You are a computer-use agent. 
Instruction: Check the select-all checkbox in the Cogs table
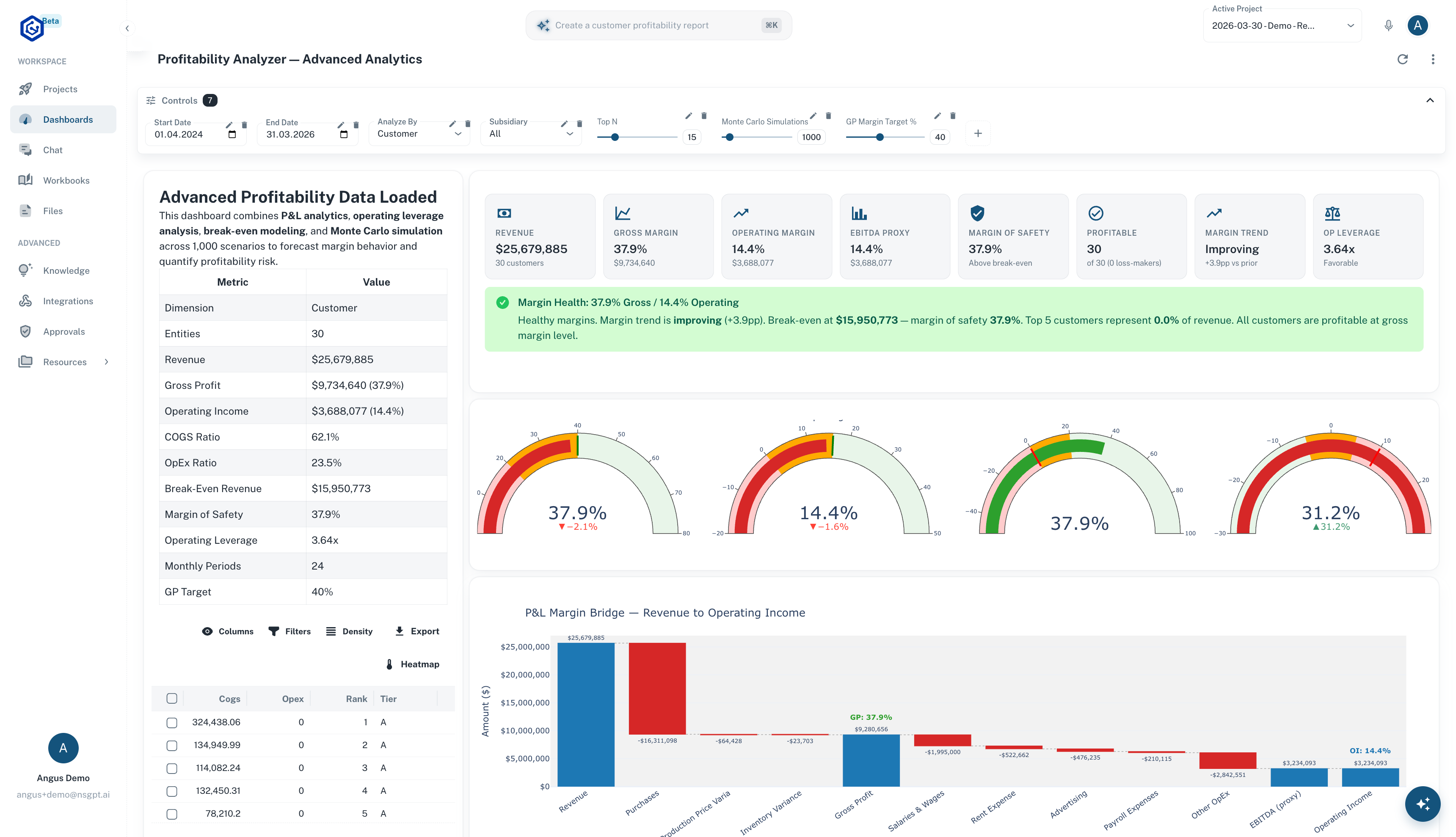click(171, 698)
